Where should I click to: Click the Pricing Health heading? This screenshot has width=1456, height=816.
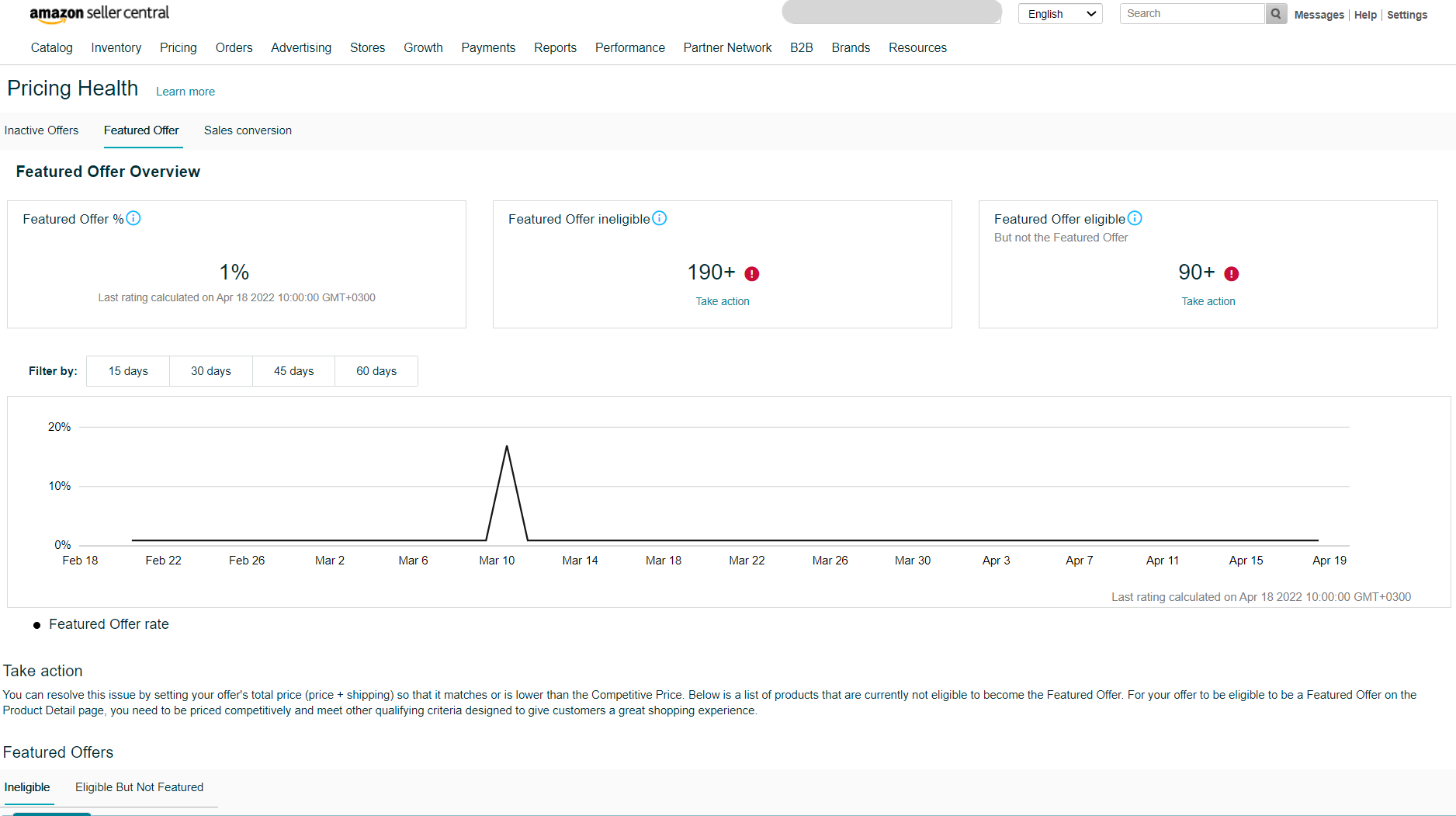73,89
